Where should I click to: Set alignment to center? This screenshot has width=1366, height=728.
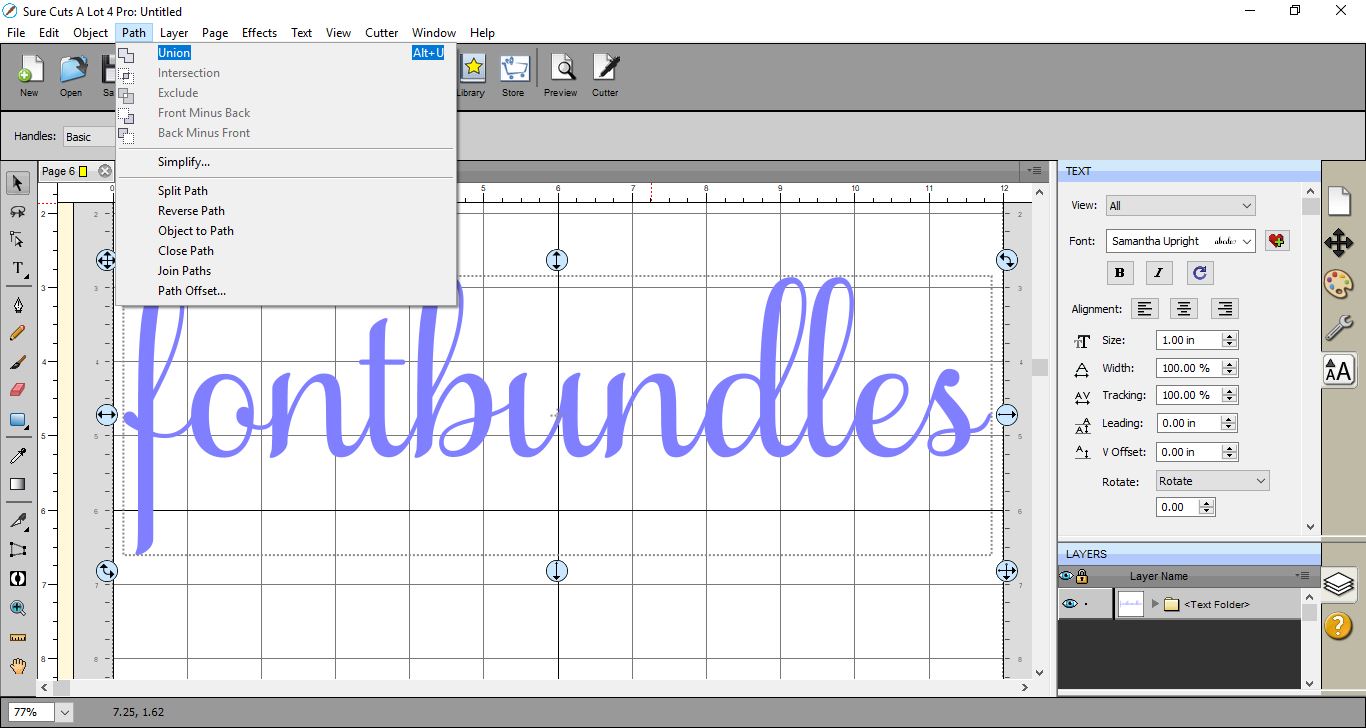pos(1184,309)
